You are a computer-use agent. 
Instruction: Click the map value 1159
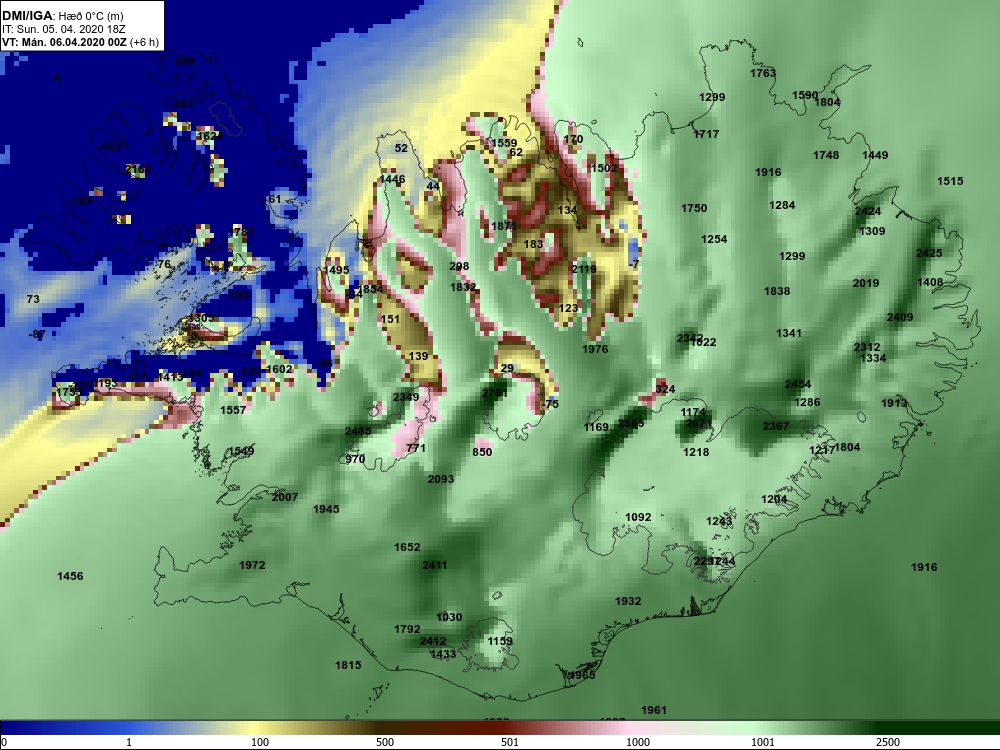pyautogui.click(x=500, y=641)
